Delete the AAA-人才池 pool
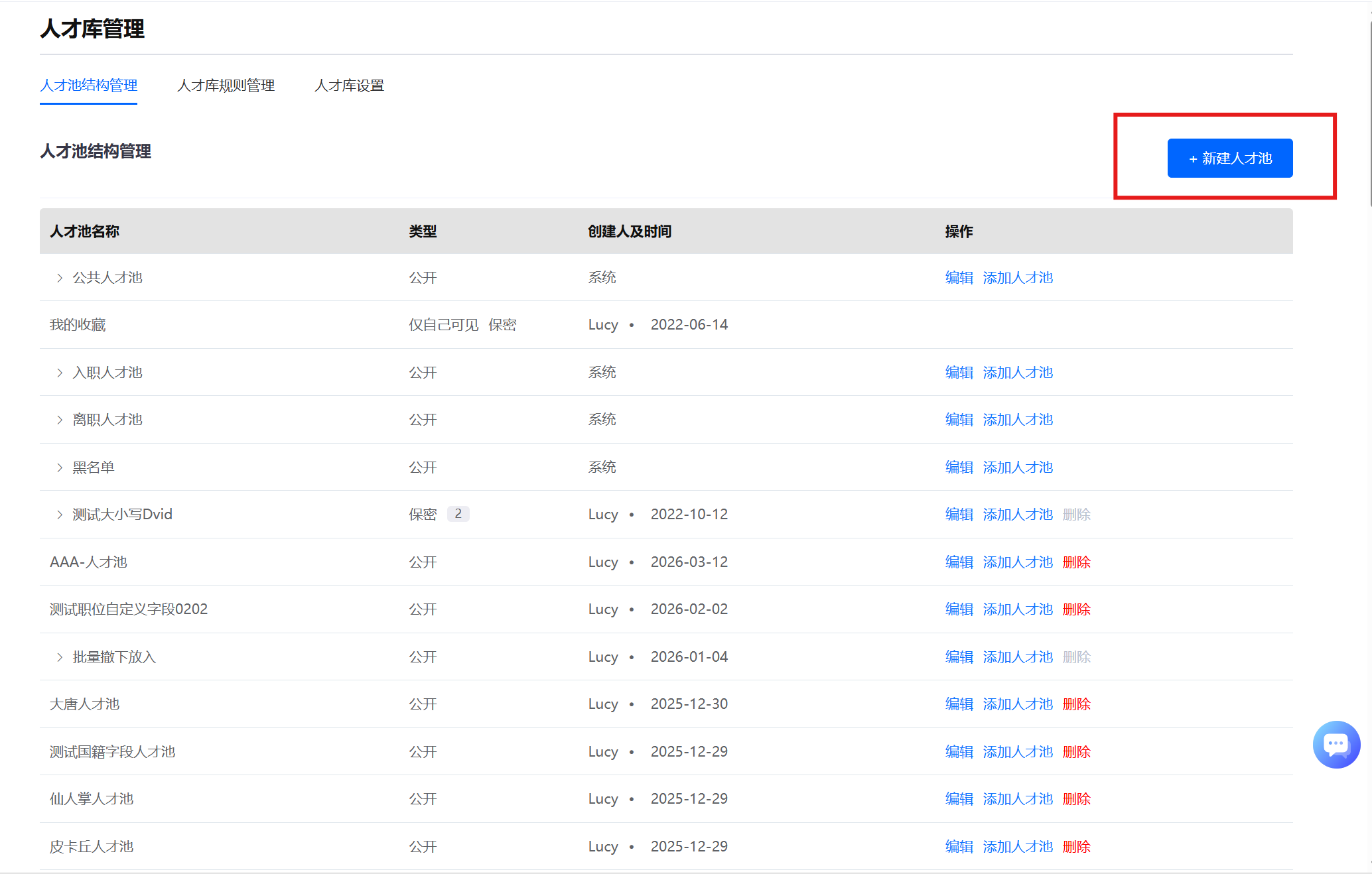 tap(1077, 562)
